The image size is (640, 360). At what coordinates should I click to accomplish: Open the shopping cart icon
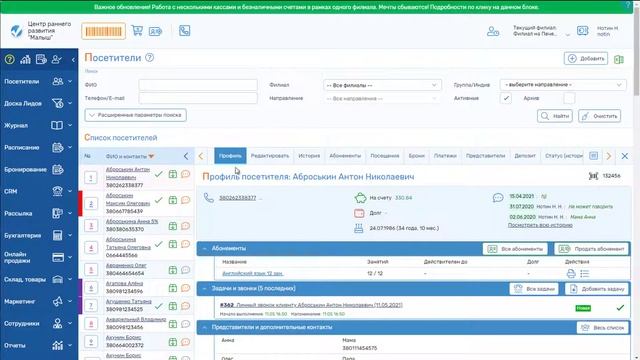(x=137, y=31)
